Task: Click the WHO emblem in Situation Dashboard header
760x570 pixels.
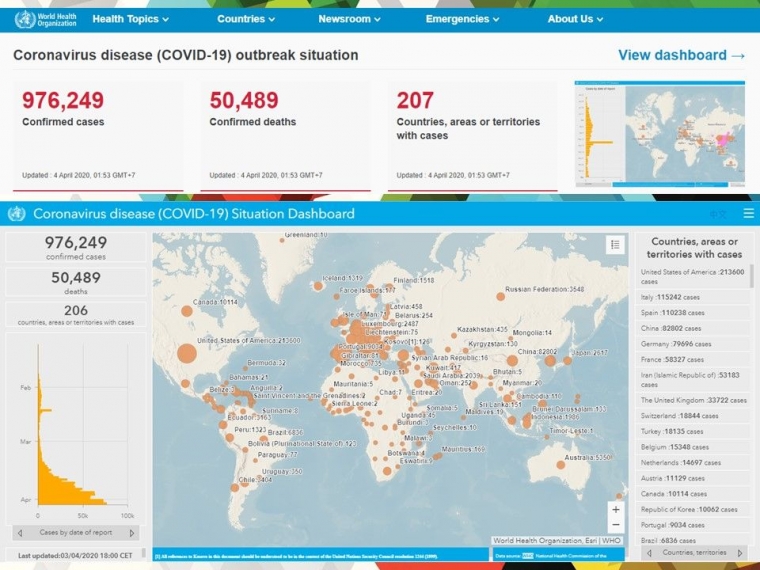Action: 17,214
